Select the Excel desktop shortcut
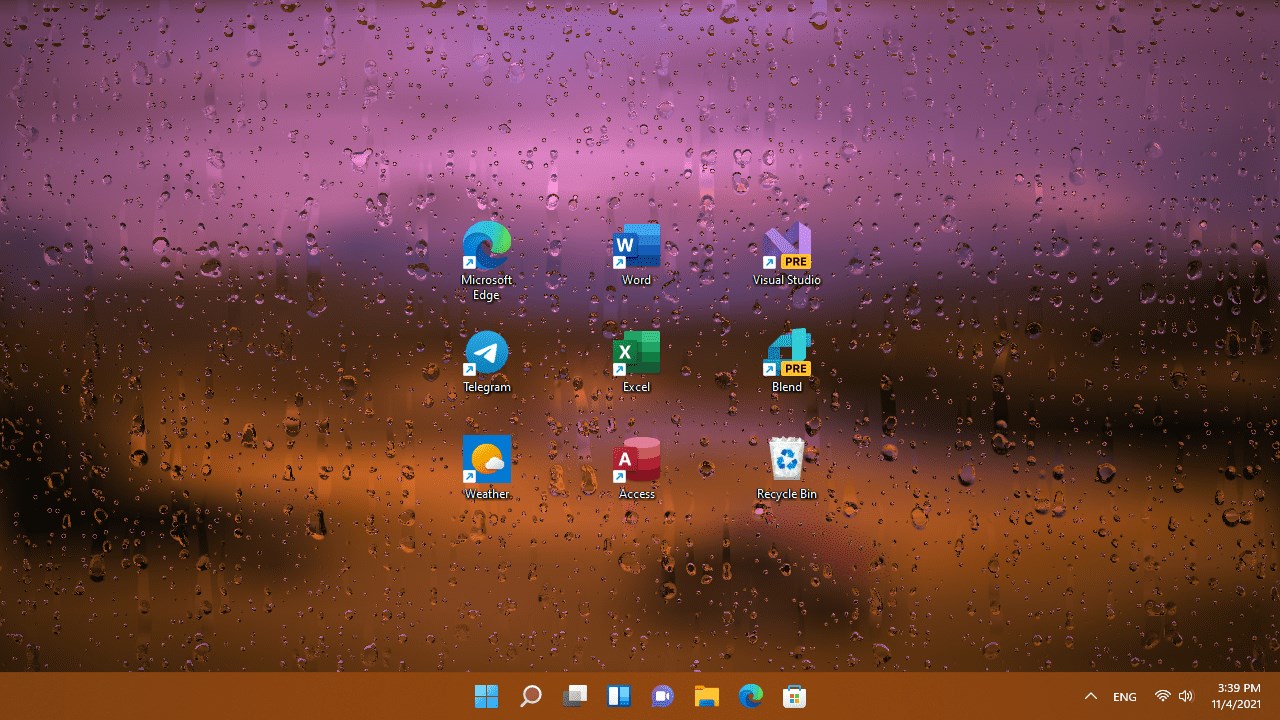This screenshot has height=720, width=1280. 637,361
